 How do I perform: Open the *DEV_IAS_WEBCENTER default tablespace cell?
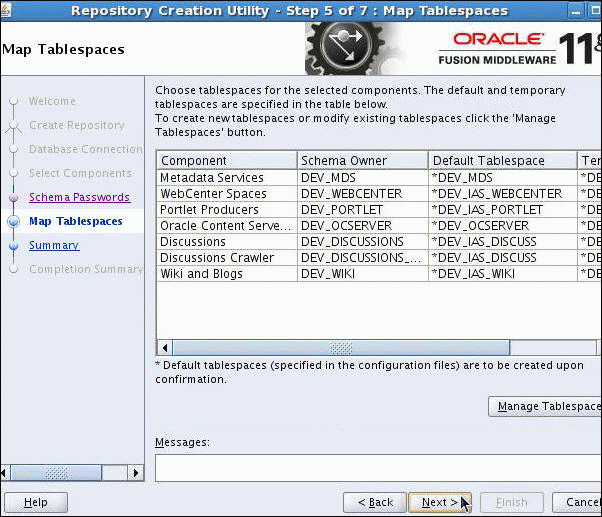pyautogui.click(x=503, y=194)
